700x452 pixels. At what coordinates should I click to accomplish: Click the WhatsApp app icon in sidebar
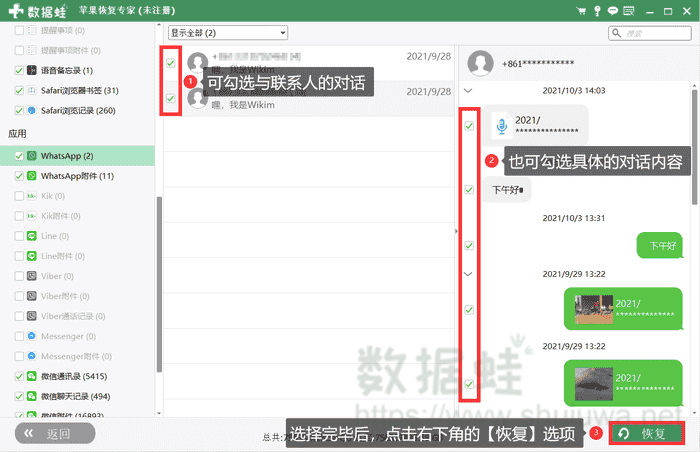coord(32,156)
